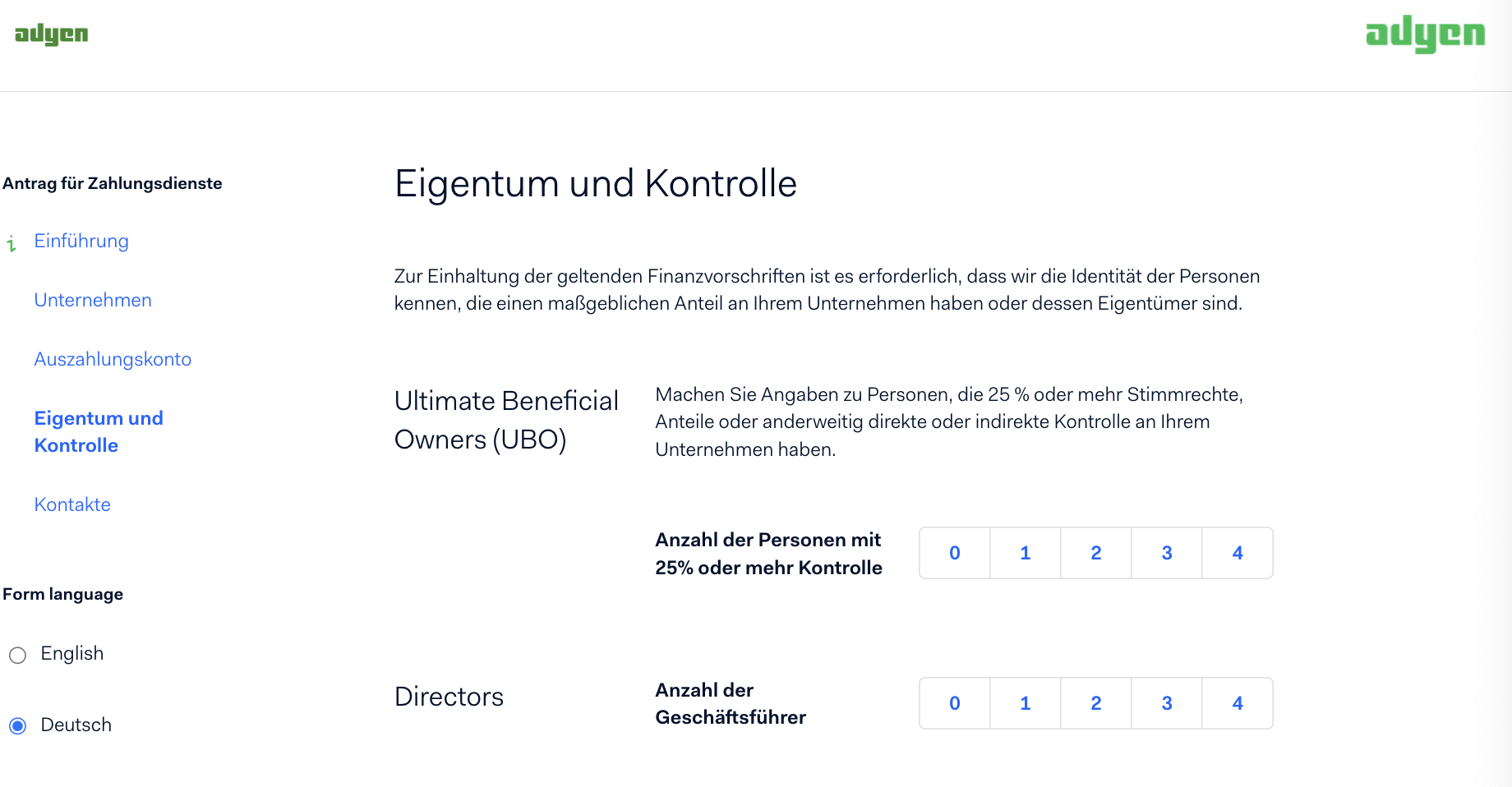Screen dimensions: 1512x787
Task: Choose 0 persons with 25% control
Action: point(955,553)
